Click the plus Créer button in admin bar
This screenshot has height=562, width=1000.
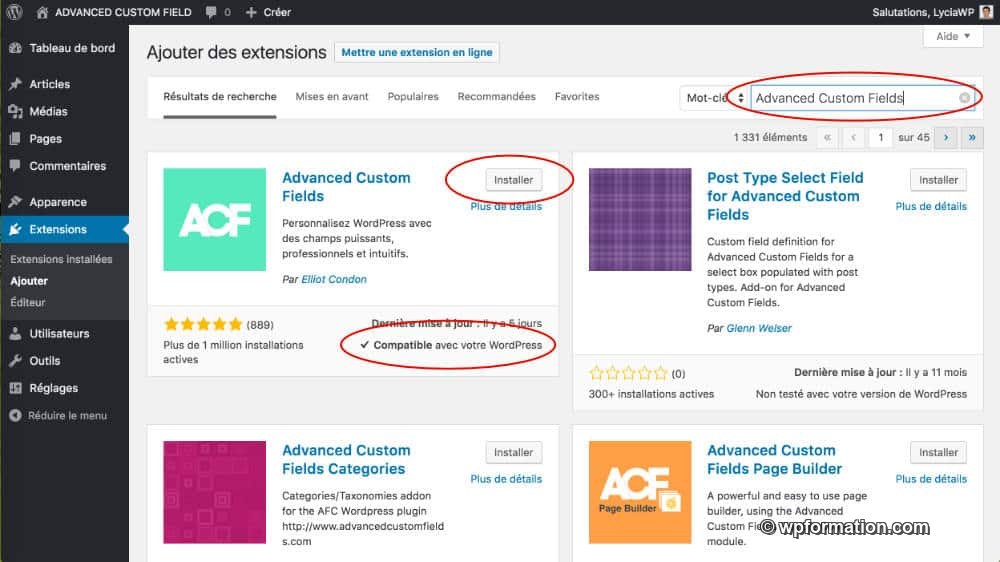click(268, 12)
